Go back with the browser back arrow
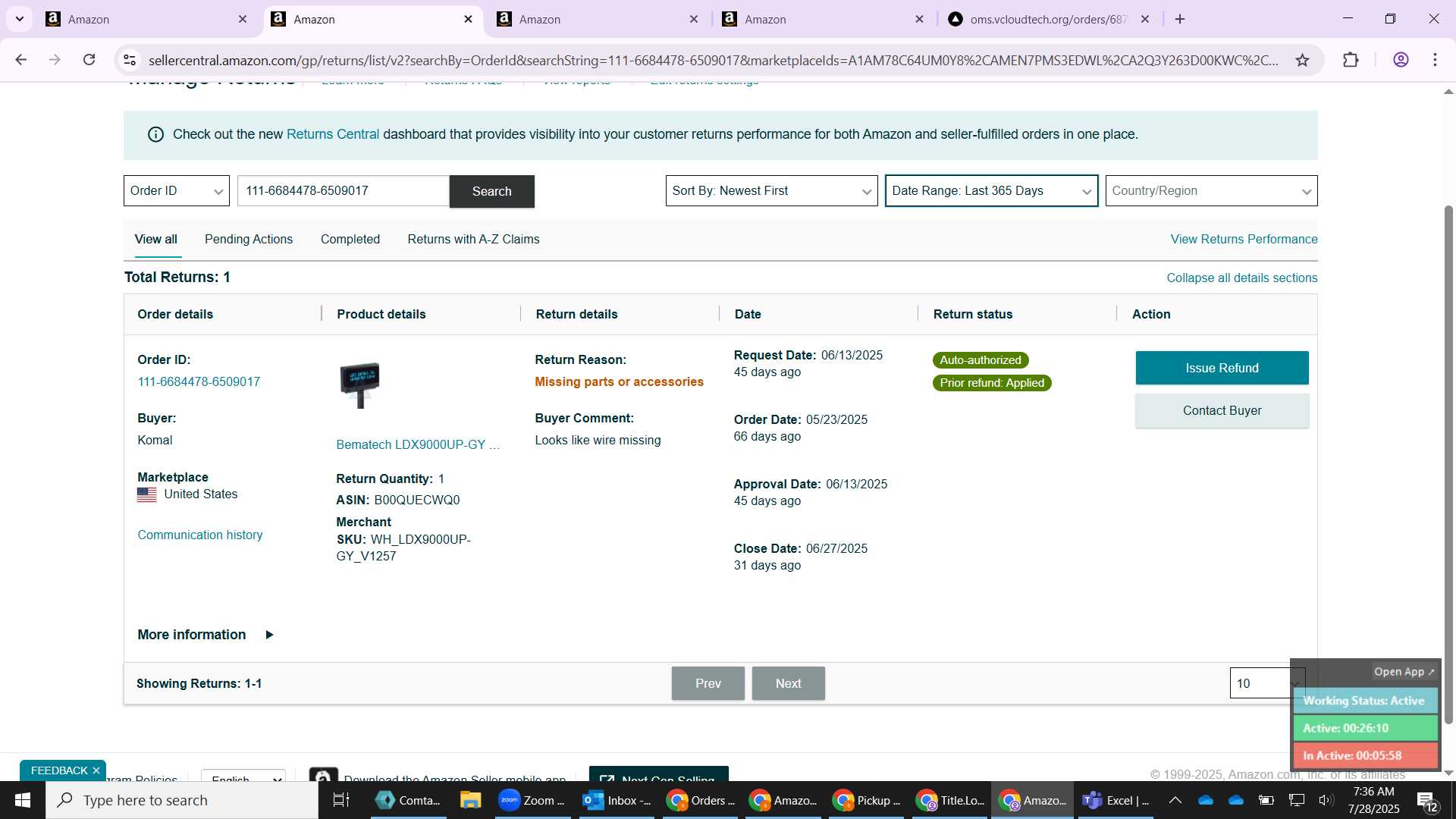Image resolution: width=1456 pixels, height=819 pixels. click(x=21, y=60)
